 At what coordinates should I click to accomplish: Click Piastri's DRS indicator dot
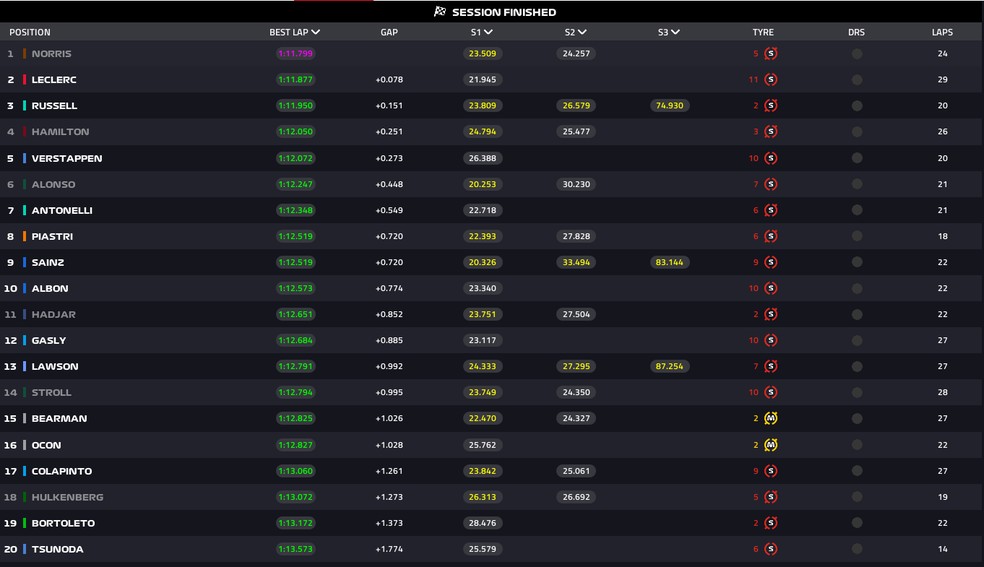[x=857, y=236]
